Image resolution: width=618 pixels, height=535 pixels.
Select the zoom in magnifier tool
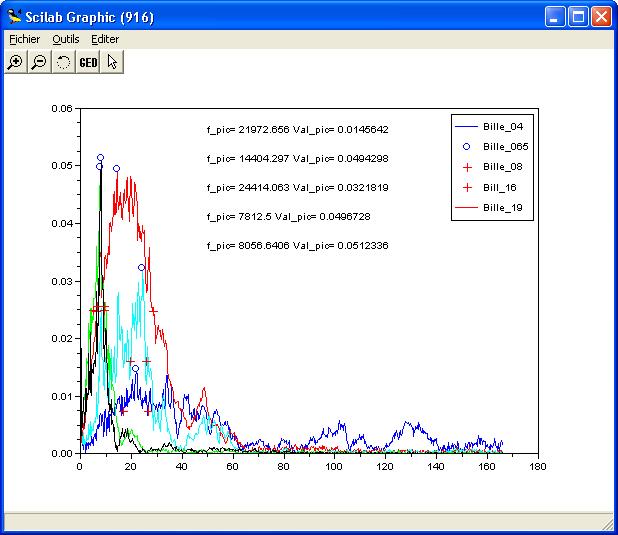(15, 62)
